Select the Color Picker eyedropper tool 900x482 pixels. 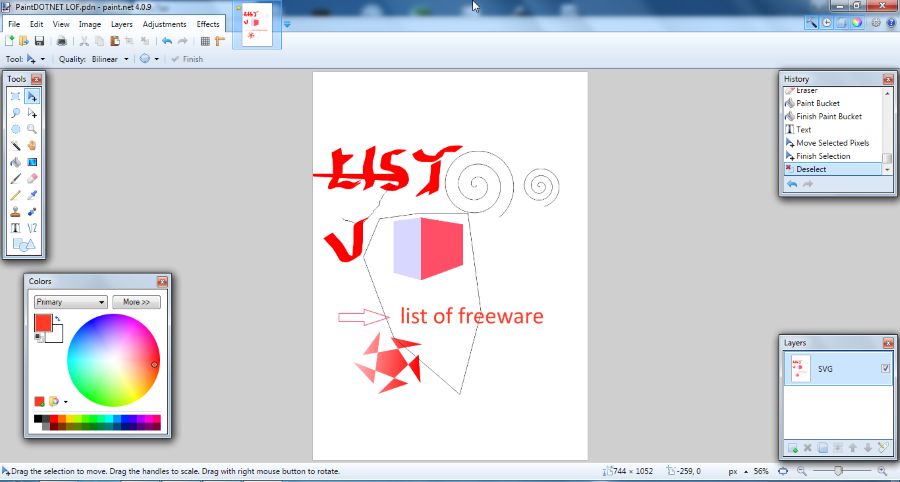[x=32, y=196]
